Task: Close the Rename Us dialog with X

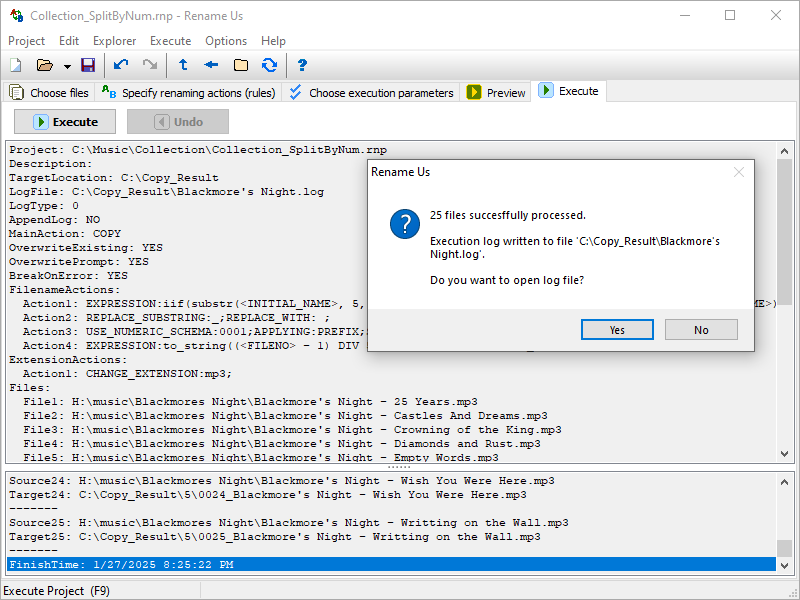Action: 739,172
